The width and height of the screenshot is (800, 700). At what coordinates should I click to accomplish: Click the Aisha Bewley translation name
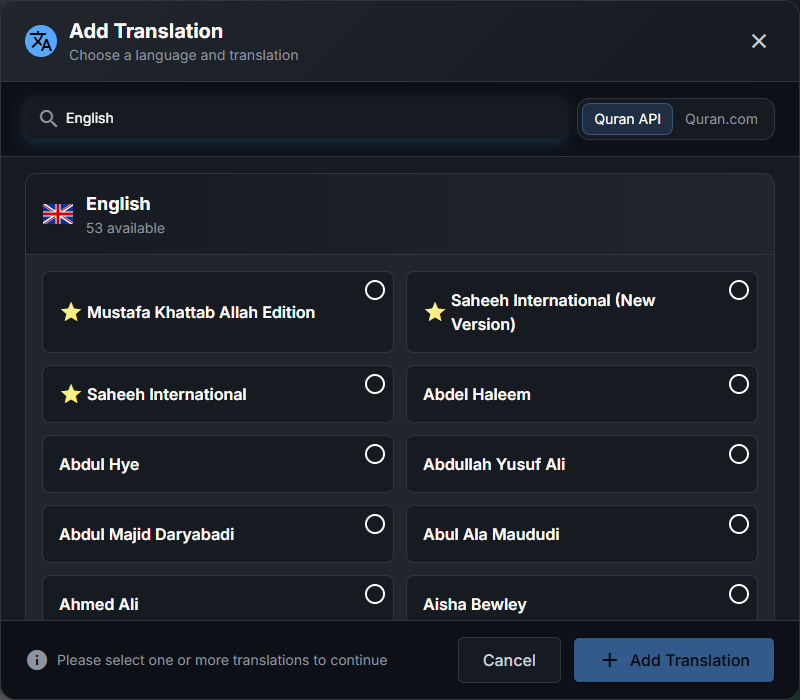474,604
